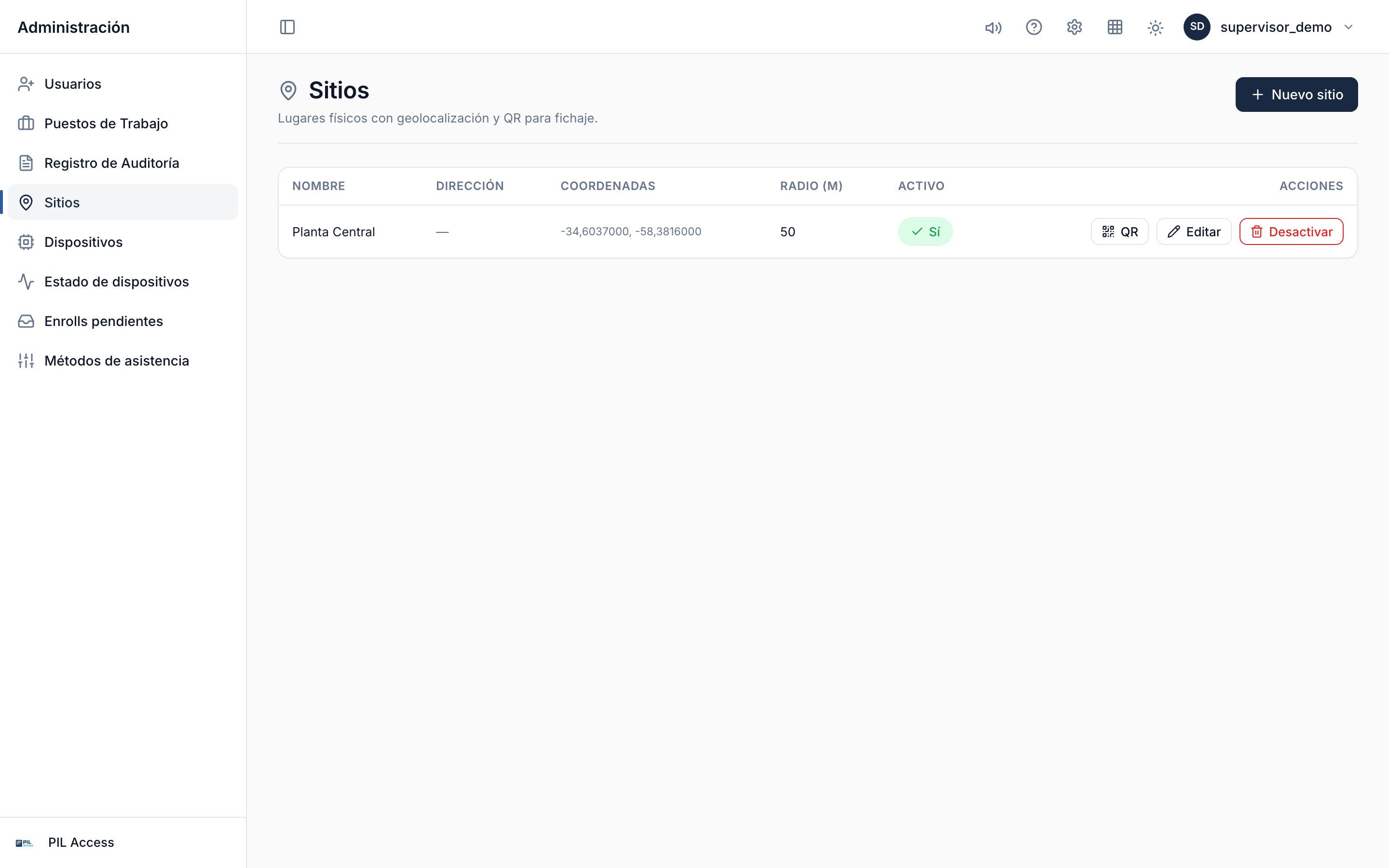Click the Administración sidebar title
Screen dimensions: 1389x868
point(73,27)
